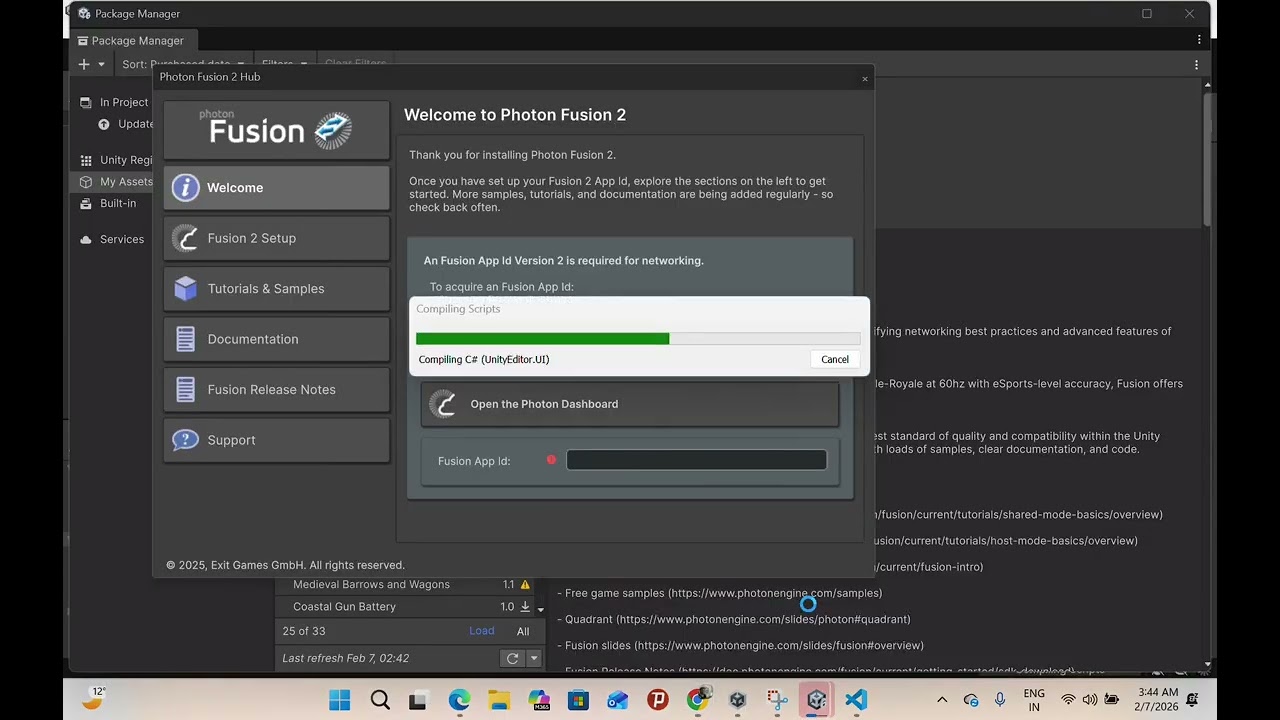Open the Support section
The image size is (1280, 720).
tap(277, 440)
